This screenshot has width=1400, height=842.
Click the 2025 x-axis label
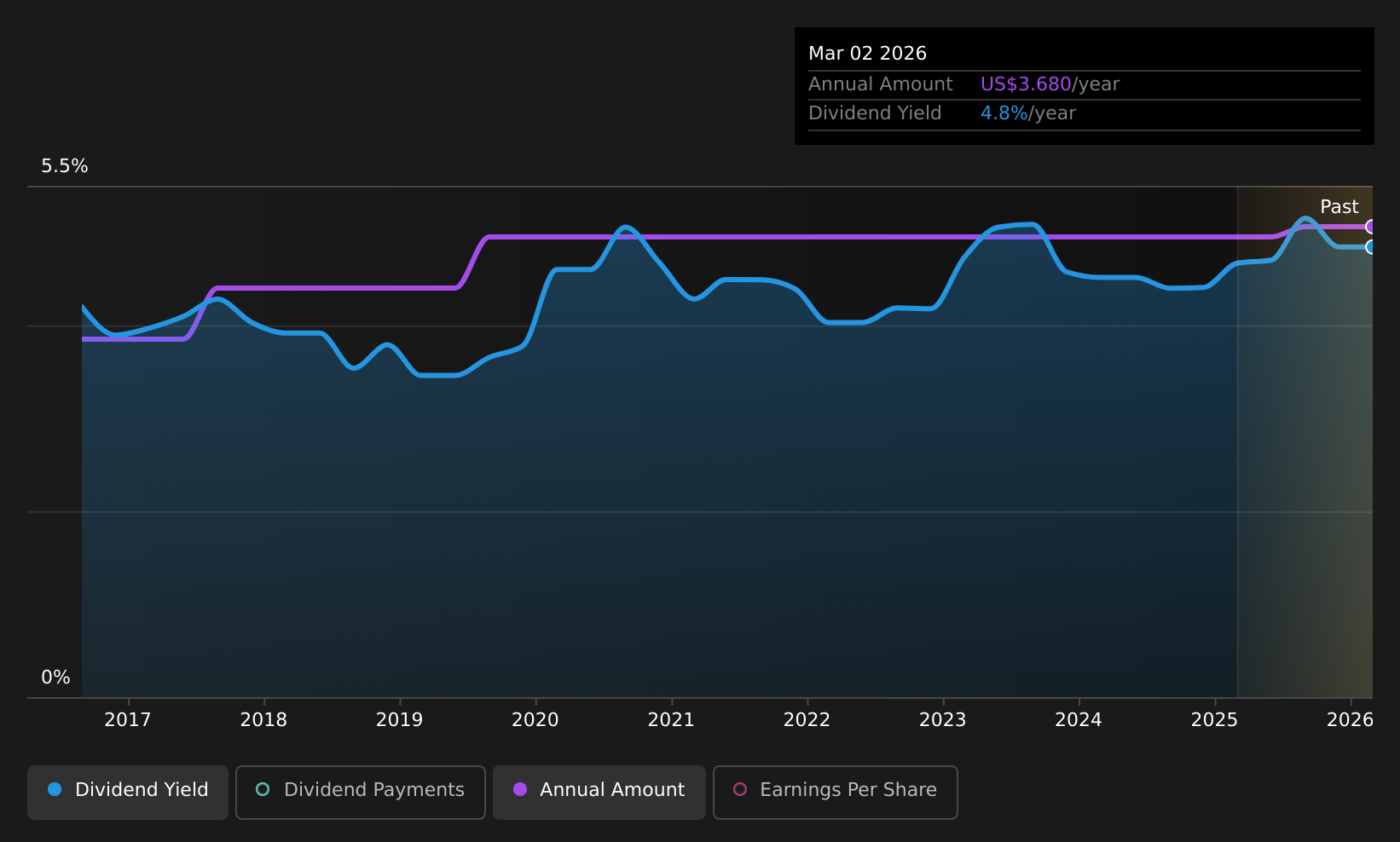[1214, 720]
